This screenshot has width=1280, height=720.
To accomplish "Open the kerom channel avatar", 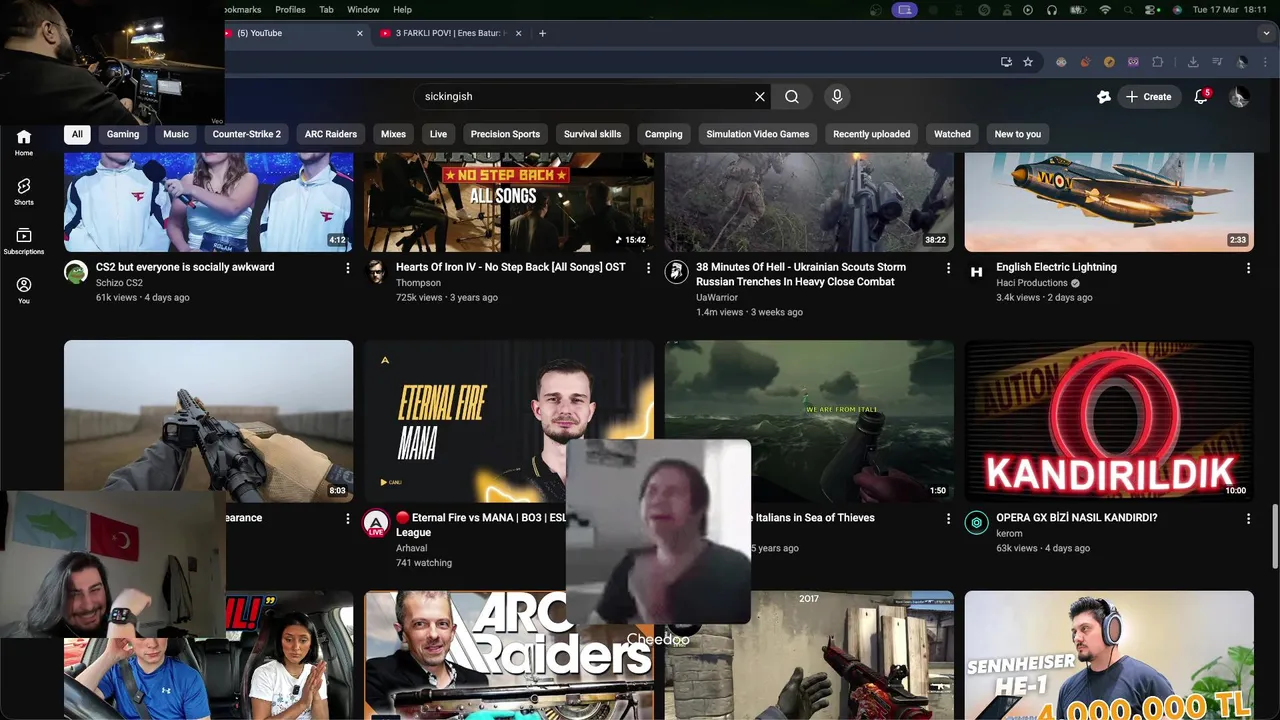I will [x=976, y=522].
